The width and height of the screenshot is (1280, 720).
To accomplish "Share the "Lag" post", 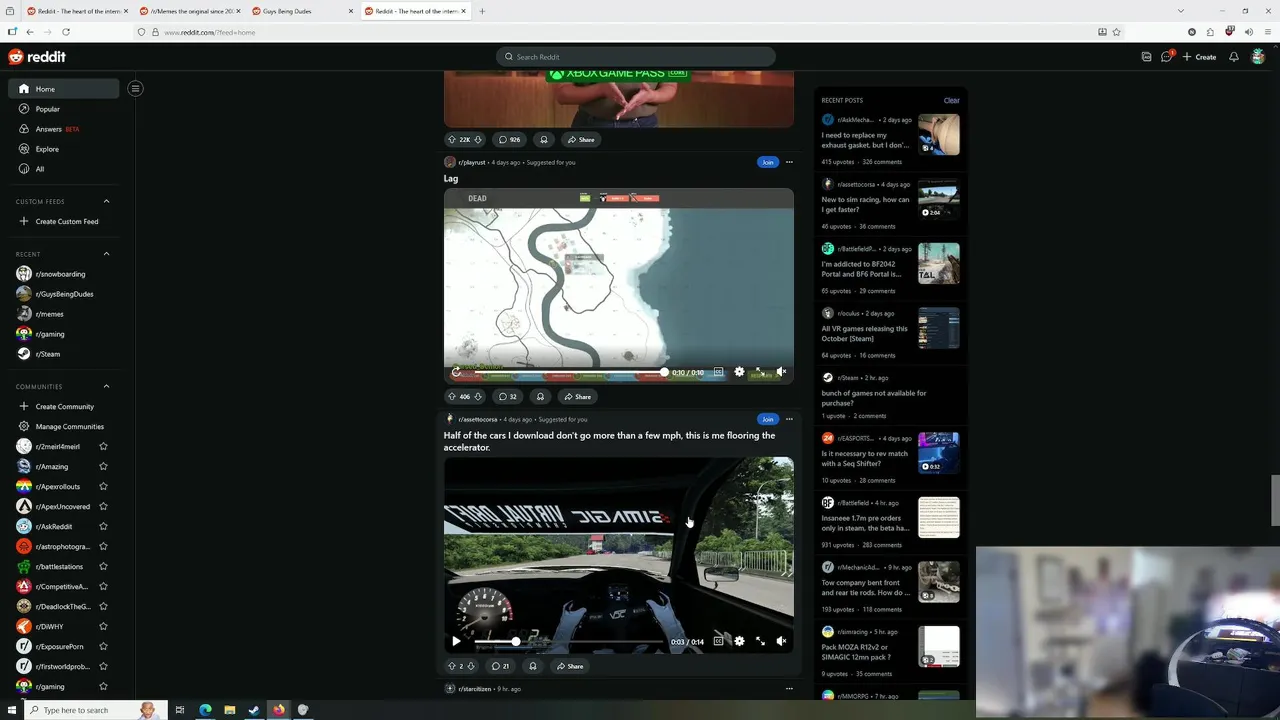I will [577, 396].
